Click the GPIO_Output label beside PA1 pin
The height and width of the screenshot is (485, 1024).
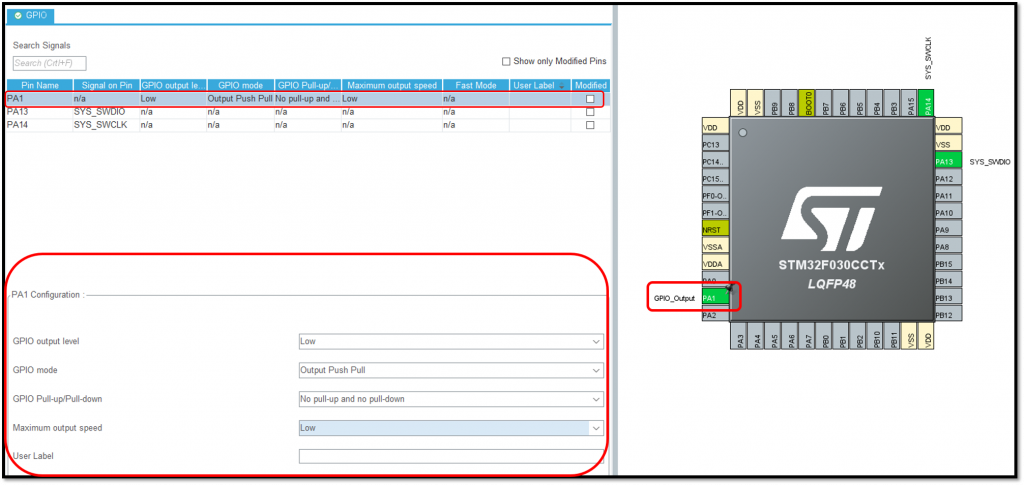click(x=675, y=298)
